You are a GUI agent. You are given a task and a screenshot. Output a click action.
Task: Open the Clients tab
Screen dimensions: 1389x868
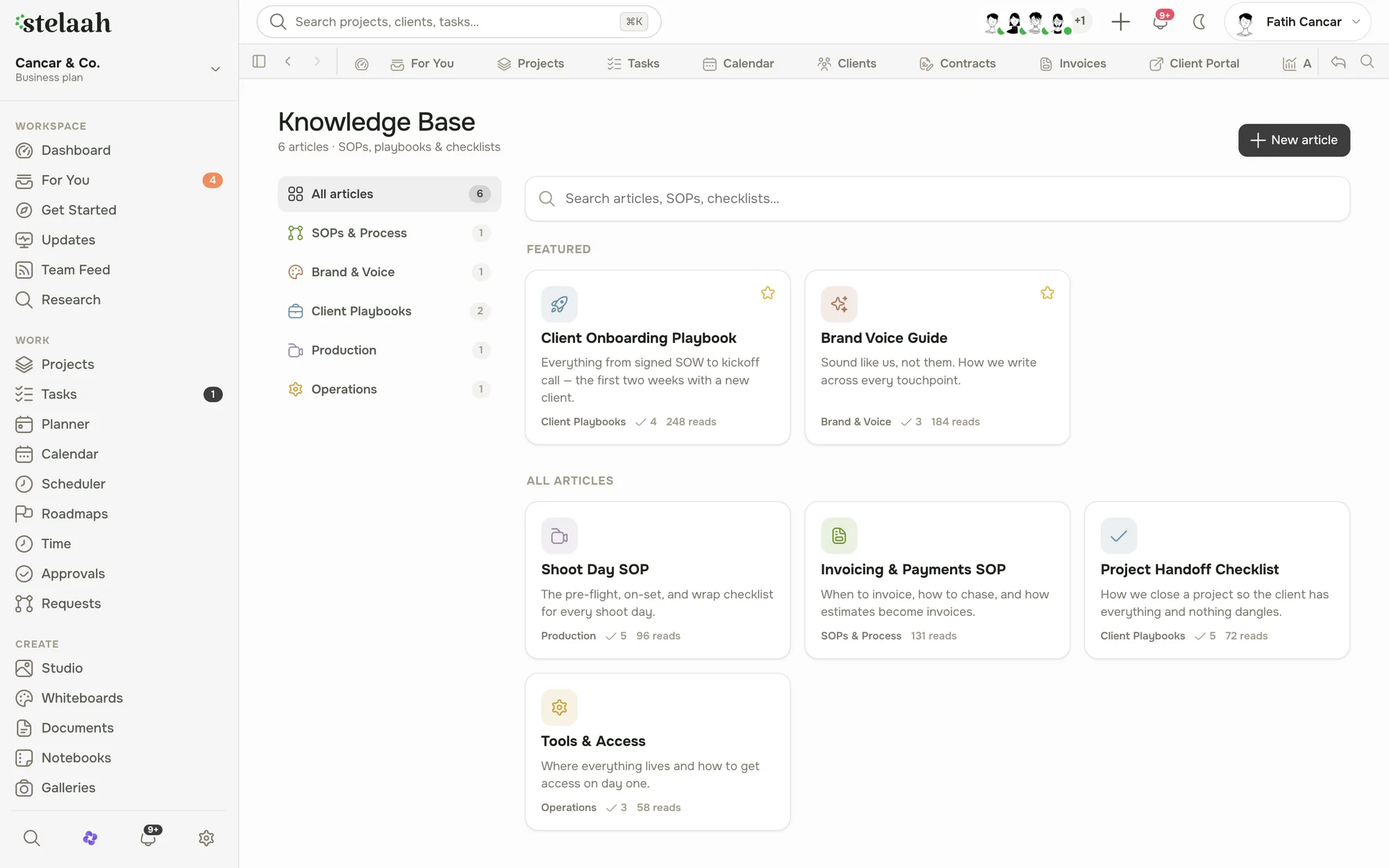tap(847, 64)
